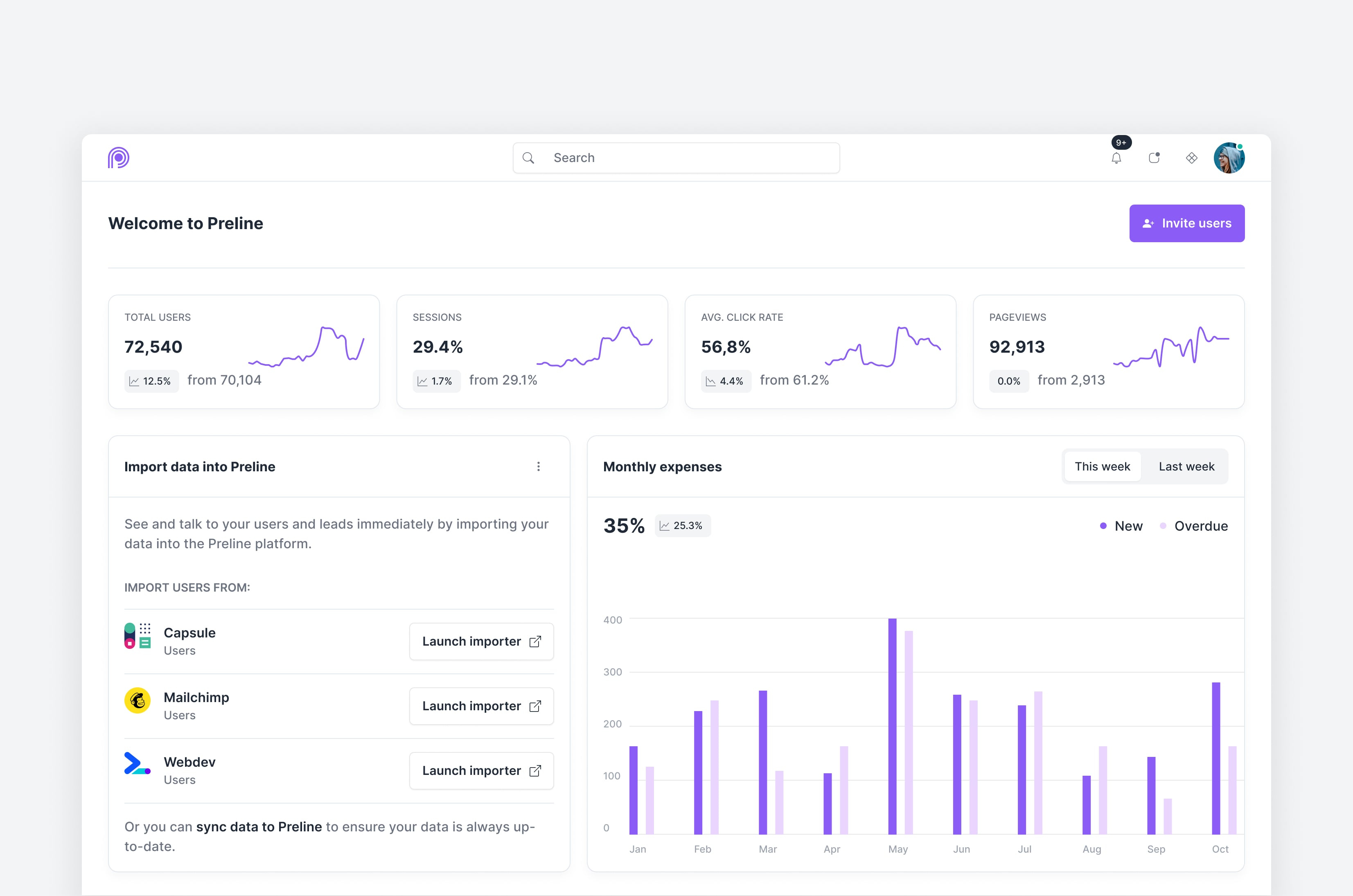Open the apps grid icon near the avatar
This screenshot has height=896, width=1353.
click(x=1192, y=158)
